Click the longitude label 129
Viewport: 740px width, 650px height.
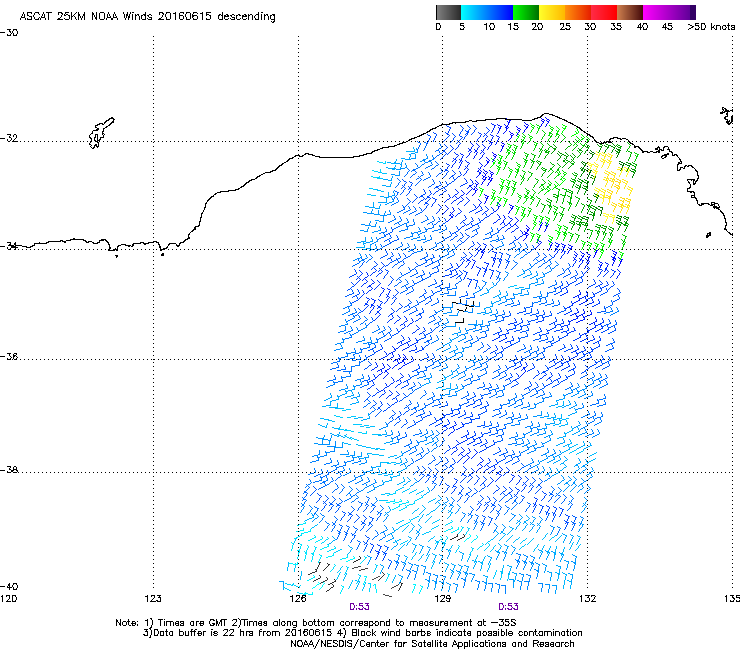tap(442, 599)
